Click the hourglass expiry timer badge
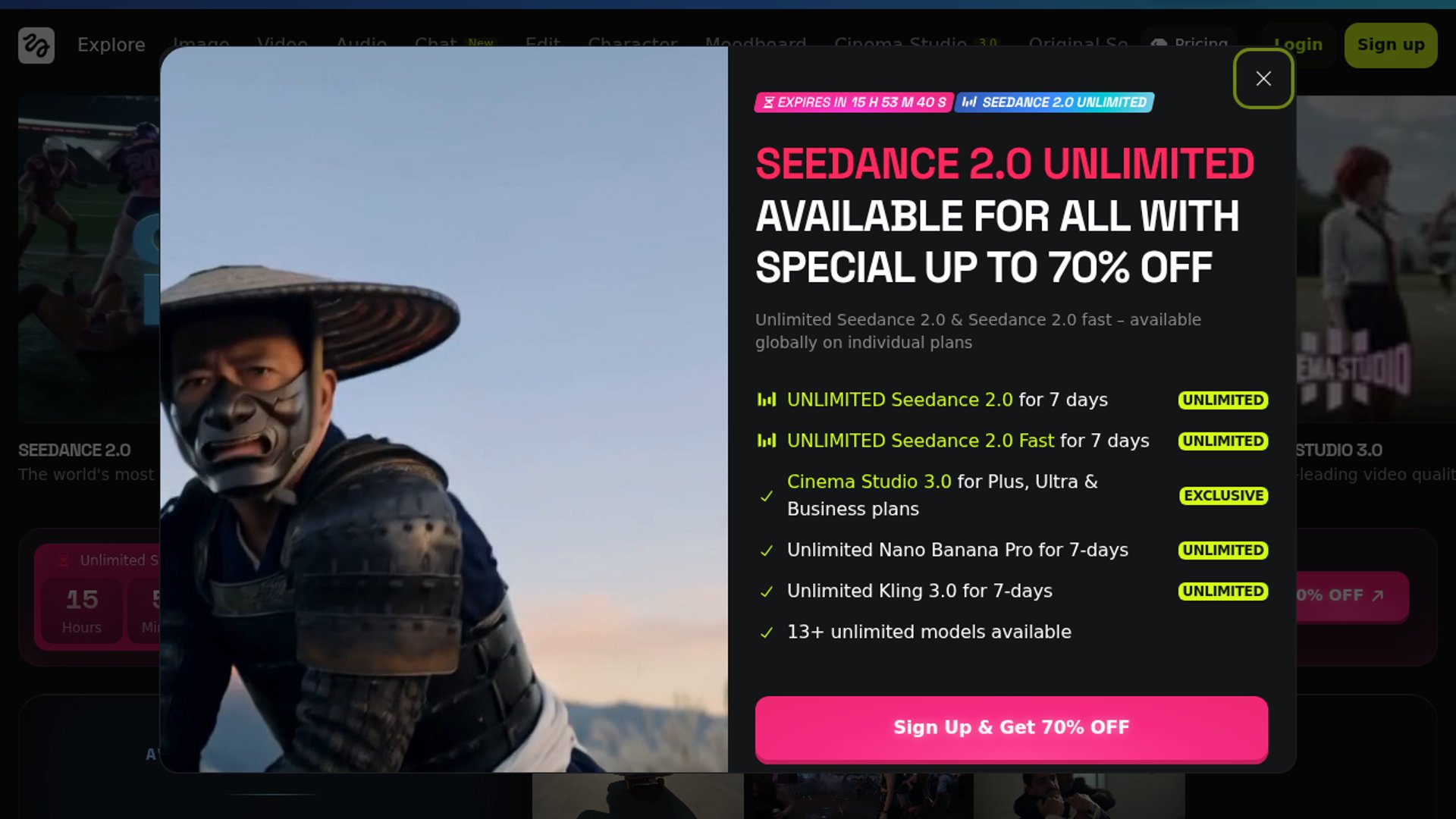The height and width of the screenshot is (819, 1456). (x=853, y=102)
